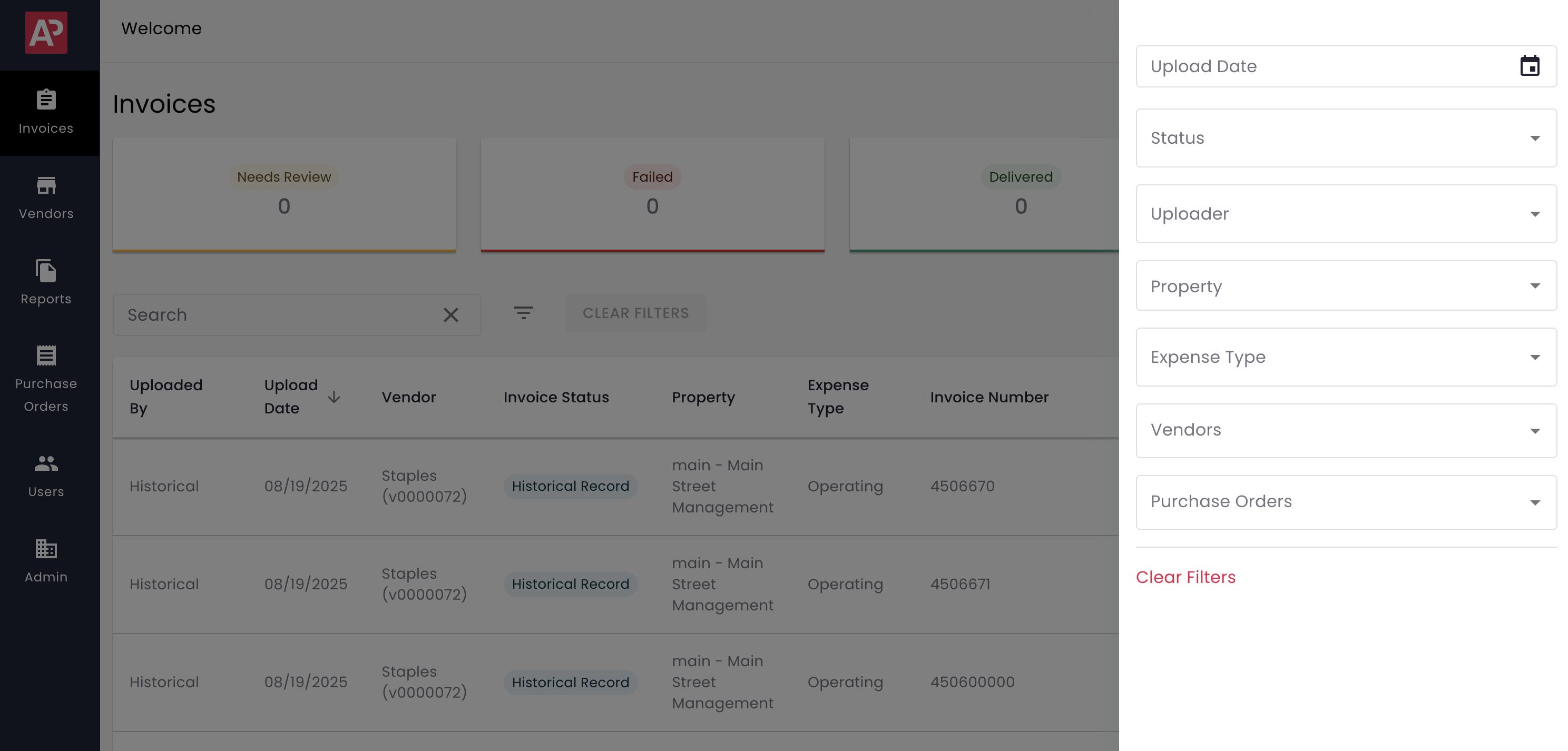This screenshot has width=1568, height=751.
Task: Go to the Users sidebar section
Action: pyautogui.click(x=46, y=476)
